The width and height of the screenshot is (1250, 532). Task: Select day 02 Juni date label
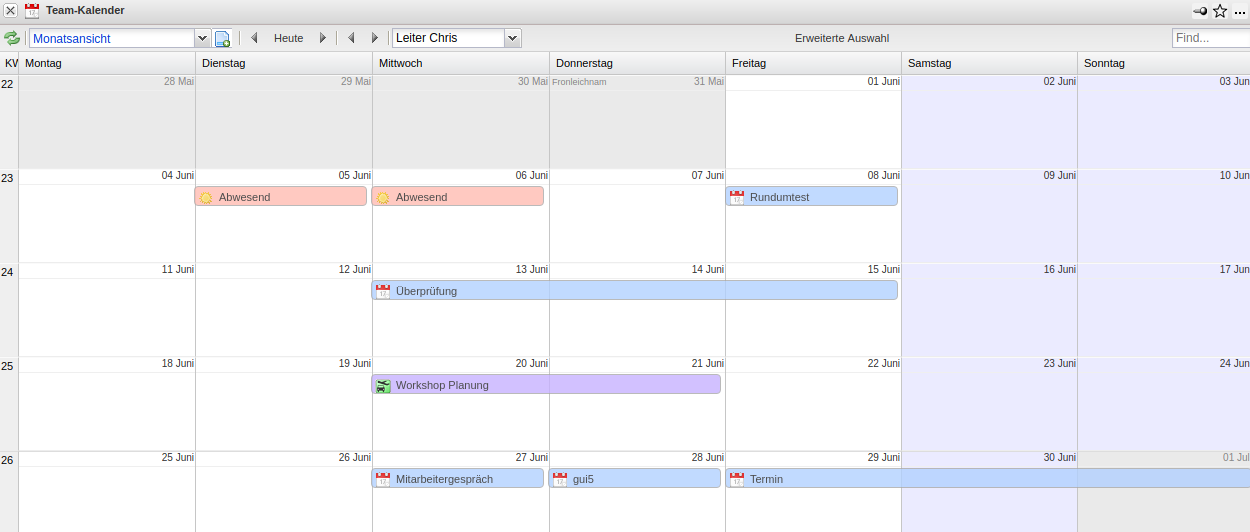(x=1059, y=81)
